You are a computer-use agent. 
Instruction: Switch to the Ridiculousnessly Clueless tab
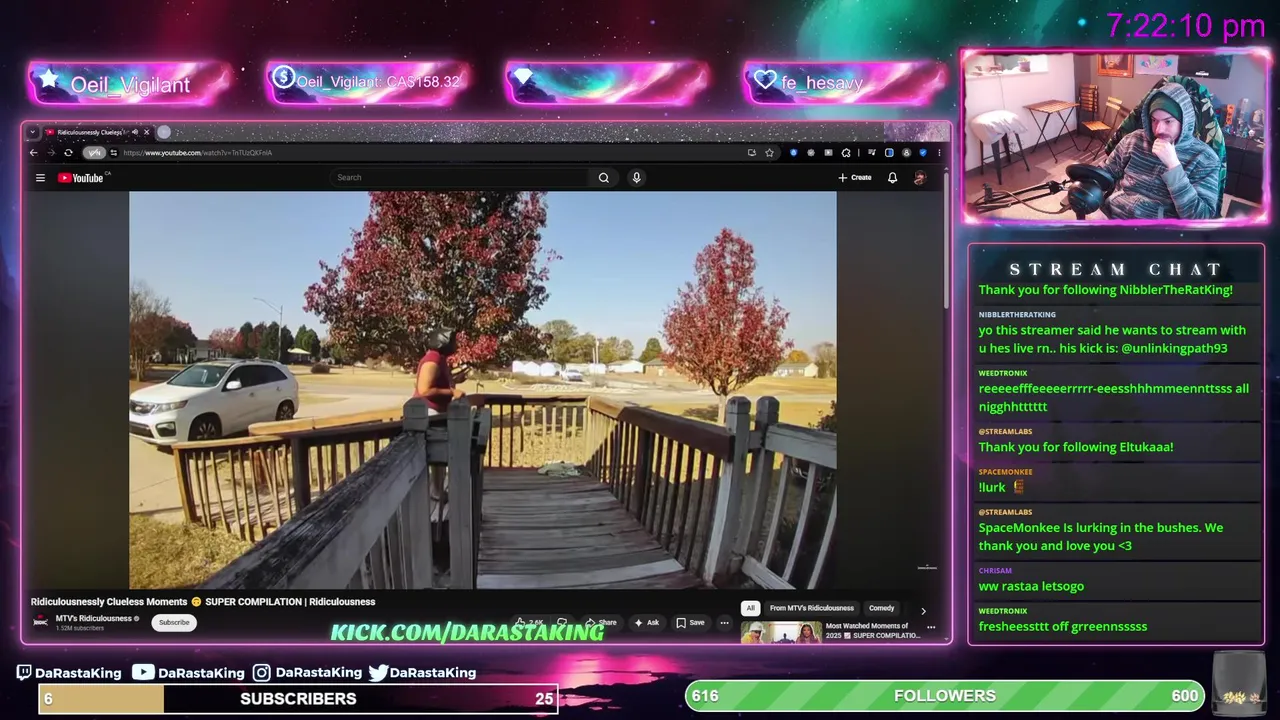(90, 132)
